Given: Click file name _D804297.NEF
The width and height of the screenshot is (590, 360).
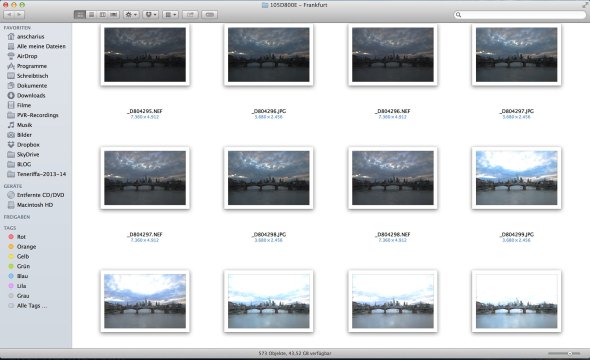Looking at the screenshot, I should [145, 234].
